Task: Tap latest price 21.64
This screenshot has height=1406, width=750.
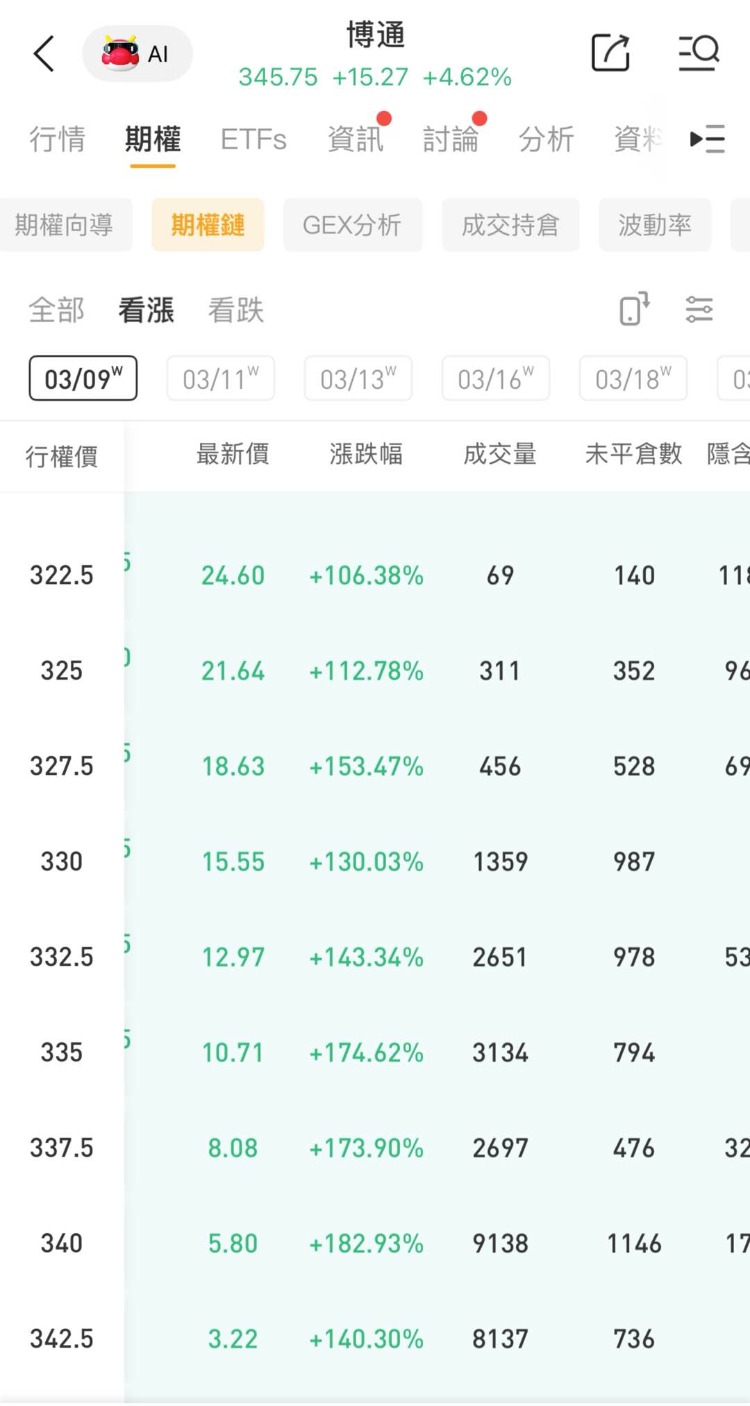Action: coord(233,670)
